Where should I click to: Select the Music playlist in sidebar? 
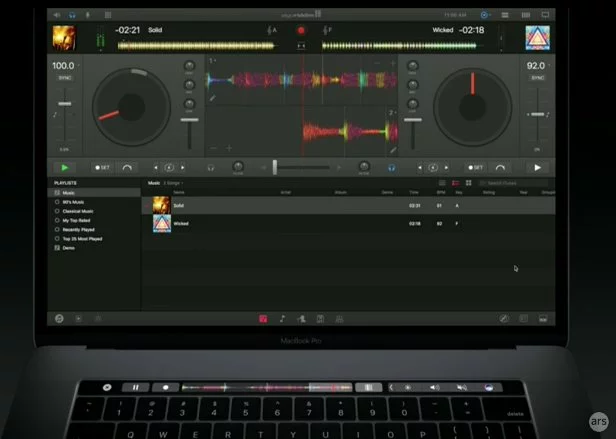pos(94,193)
